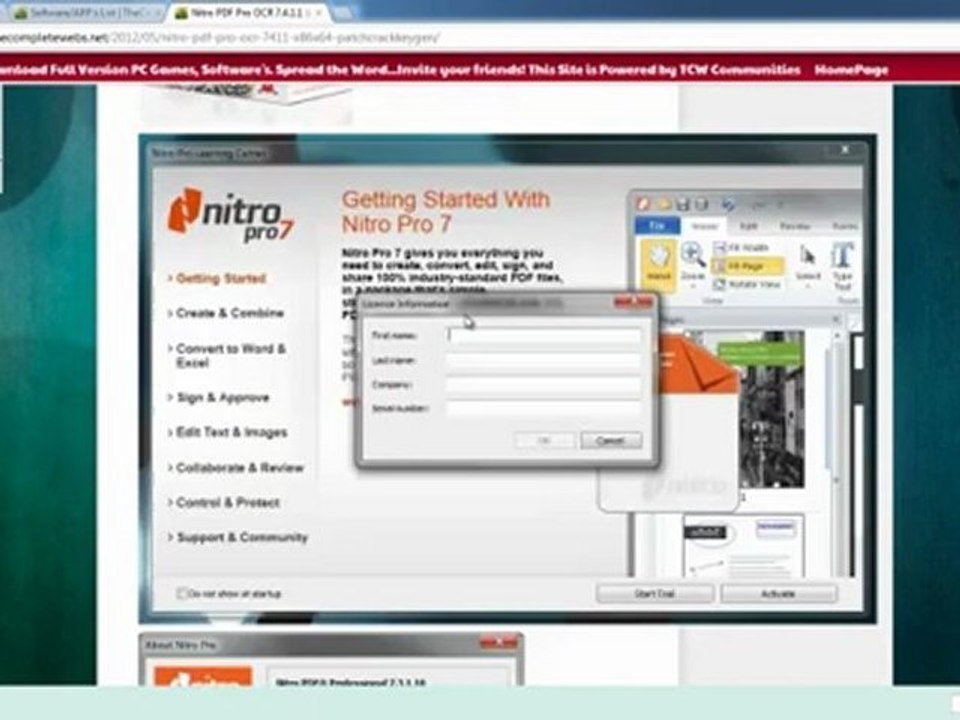Focus the Serial number input field
This screenshot has width=960, height=720.
point(544,408)
